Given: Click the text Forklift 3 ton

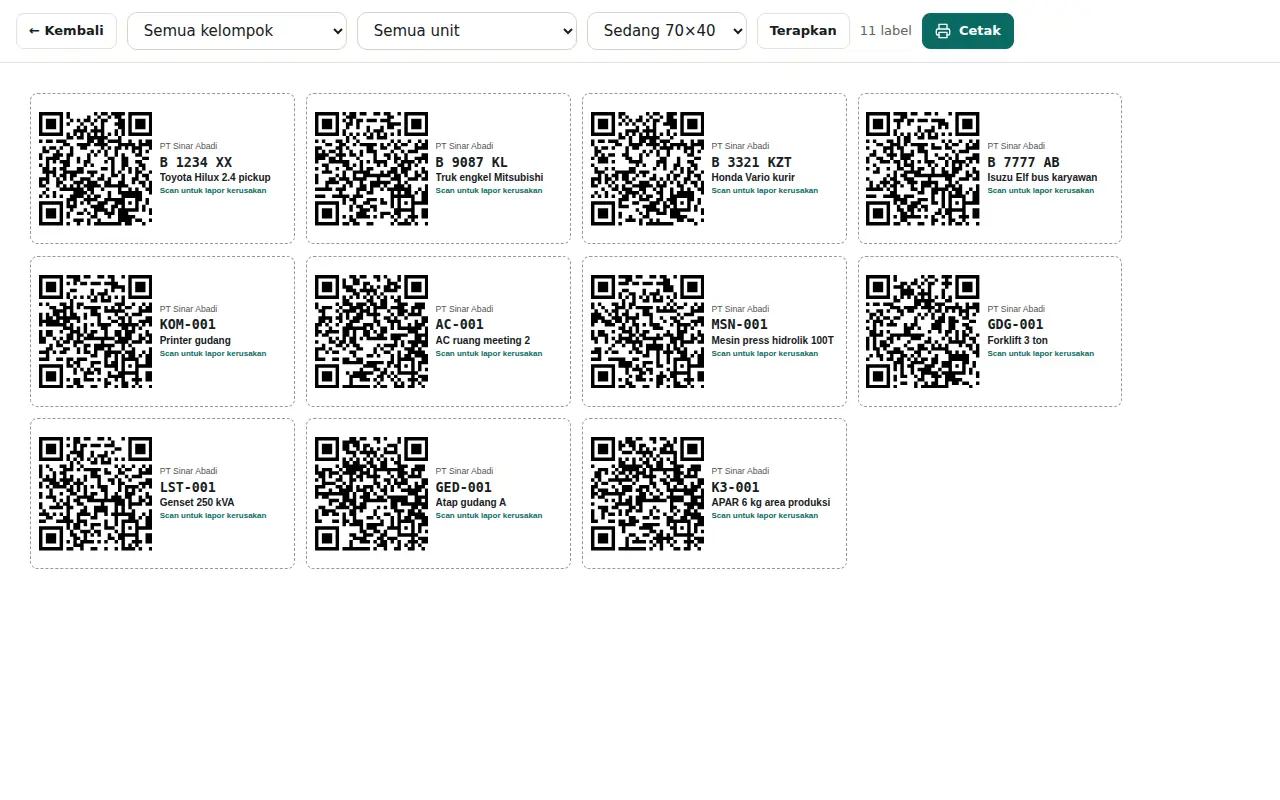Looking at the screenshot, I should 1018,341.
